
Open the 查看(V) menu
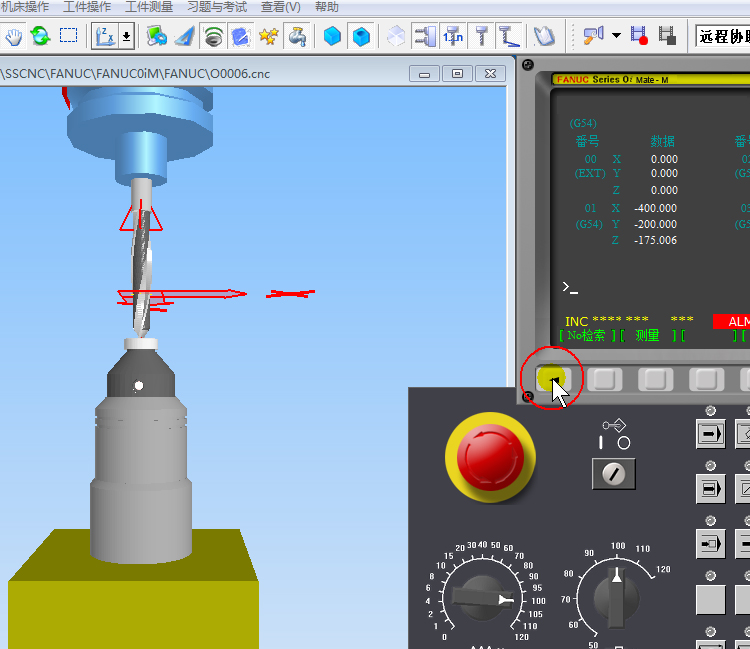click(x=281, y=7)
